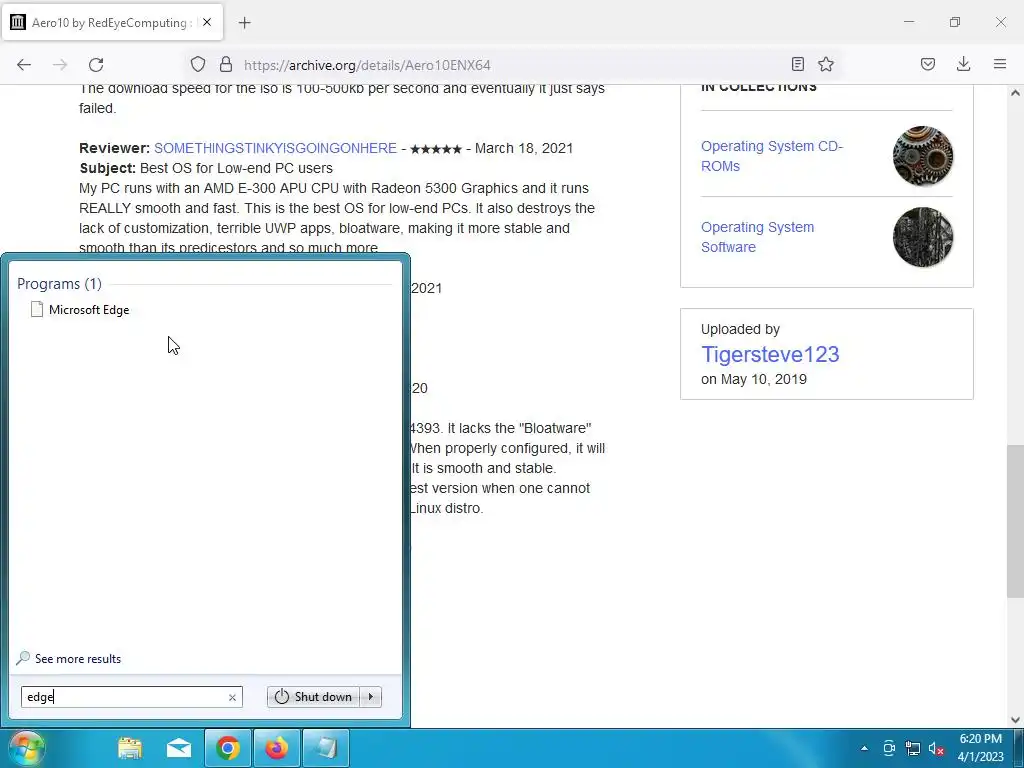Open the taskbar clock showing 6:20 PM
The width and height of the screenshot is (1024, 768).
980,748
